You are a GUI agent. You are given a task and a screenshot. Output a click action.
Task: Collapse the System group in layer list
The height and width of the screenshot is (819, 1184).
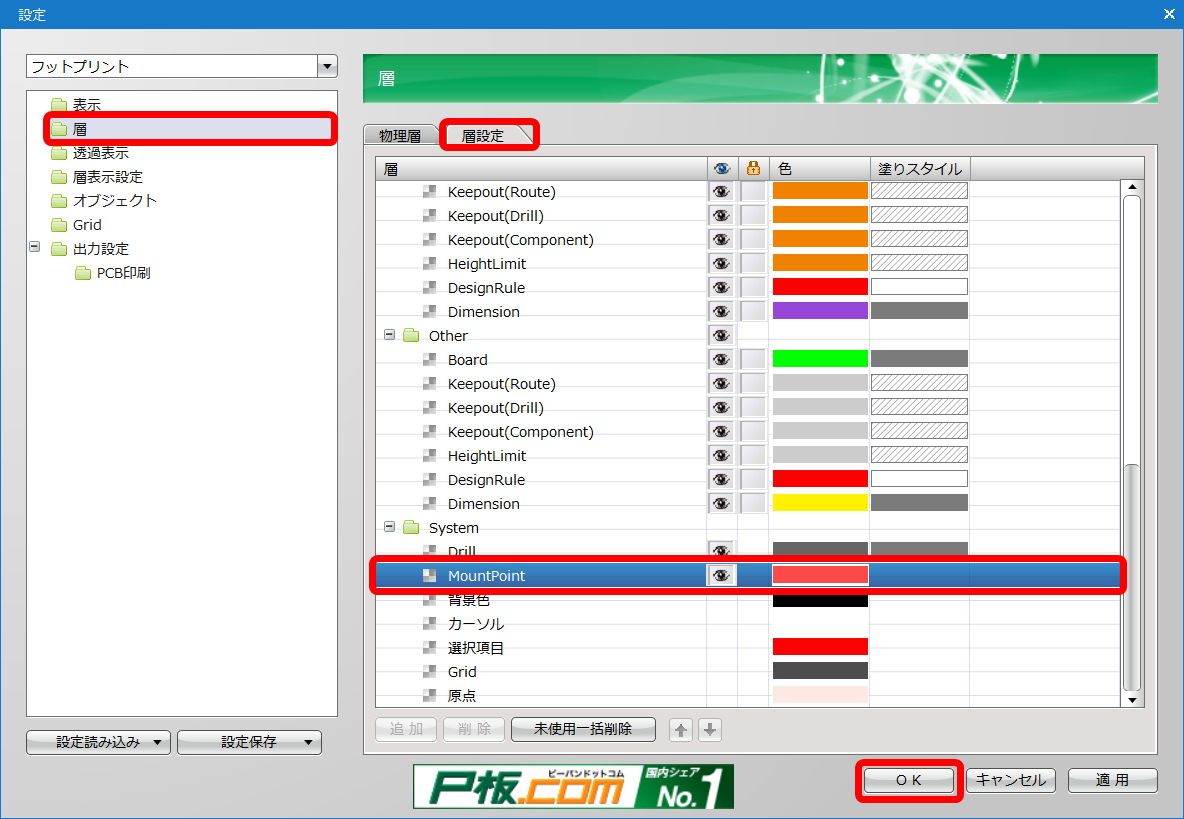pyautogui.click(x=390, y=528)
